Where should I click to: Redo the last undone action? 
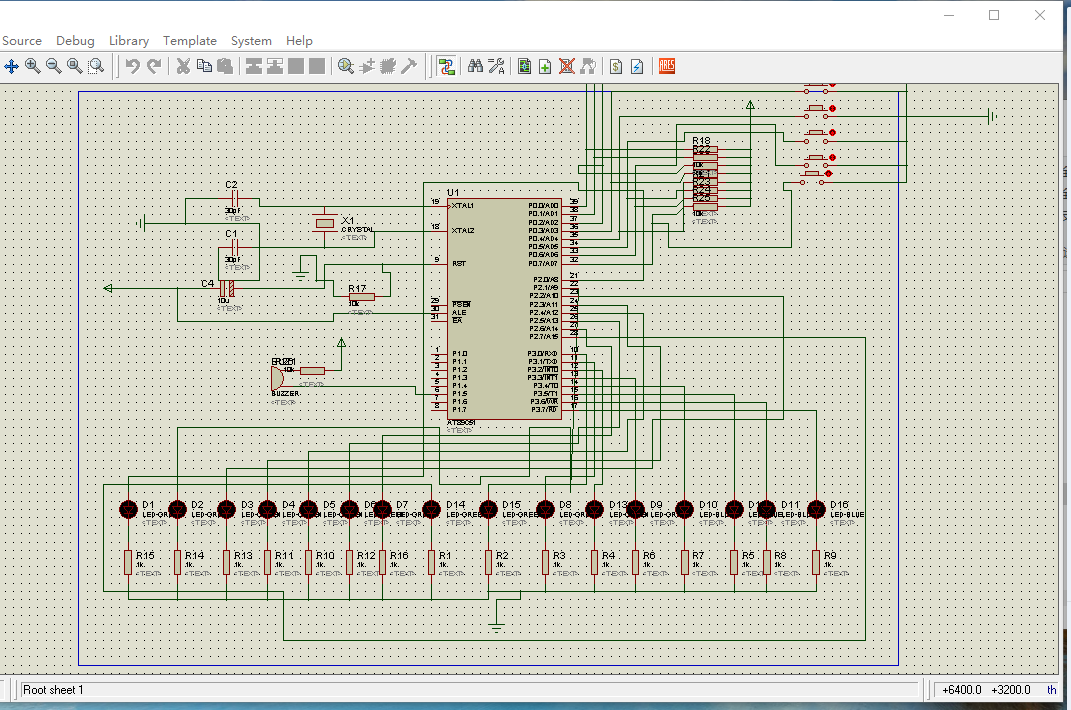(154, 66)
